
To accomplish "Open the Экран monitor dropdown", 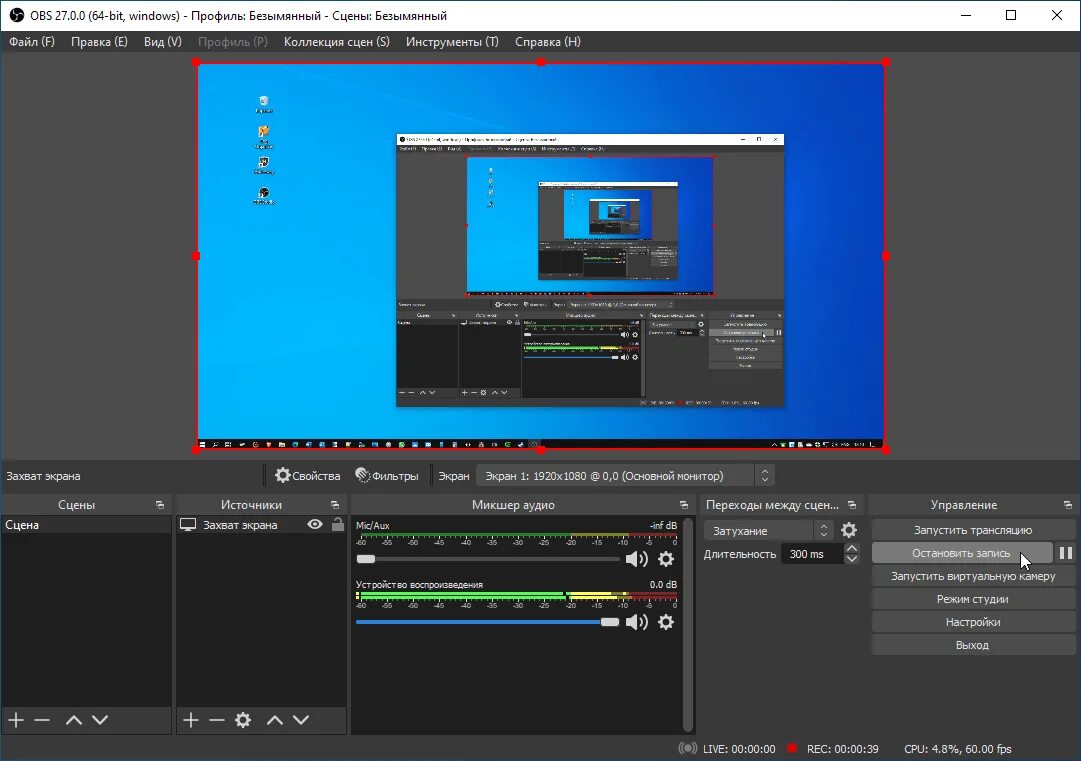I will [x=625, y=476].
